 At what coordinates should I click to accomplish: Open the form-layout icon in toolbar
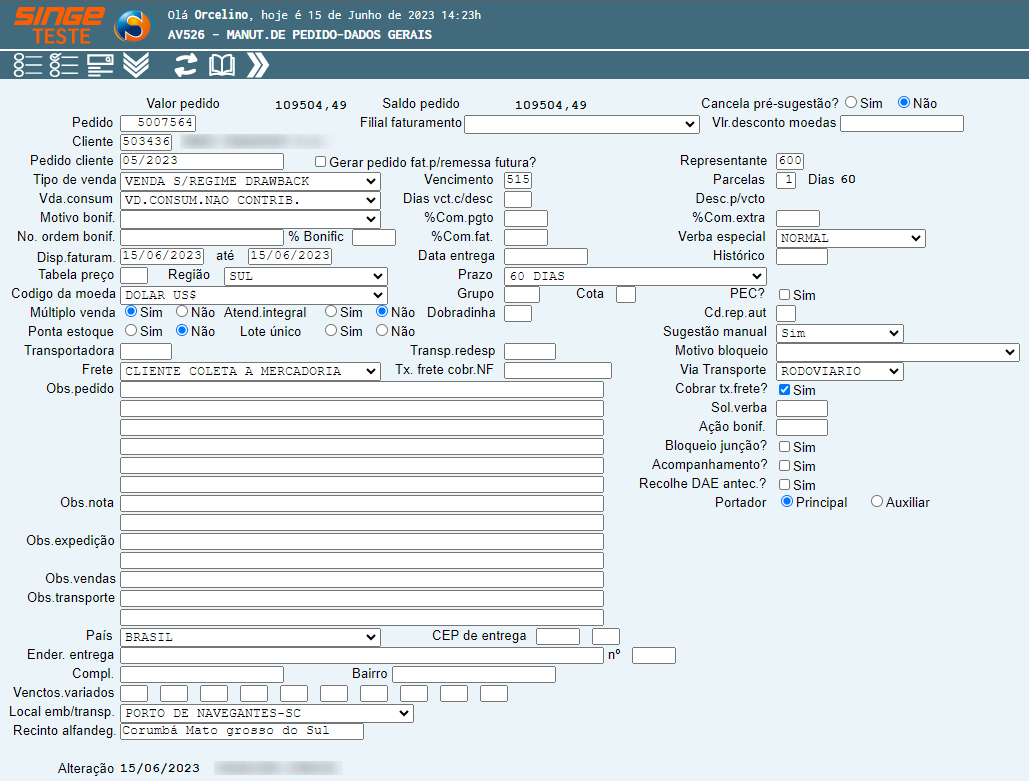(x=100, y=65)
